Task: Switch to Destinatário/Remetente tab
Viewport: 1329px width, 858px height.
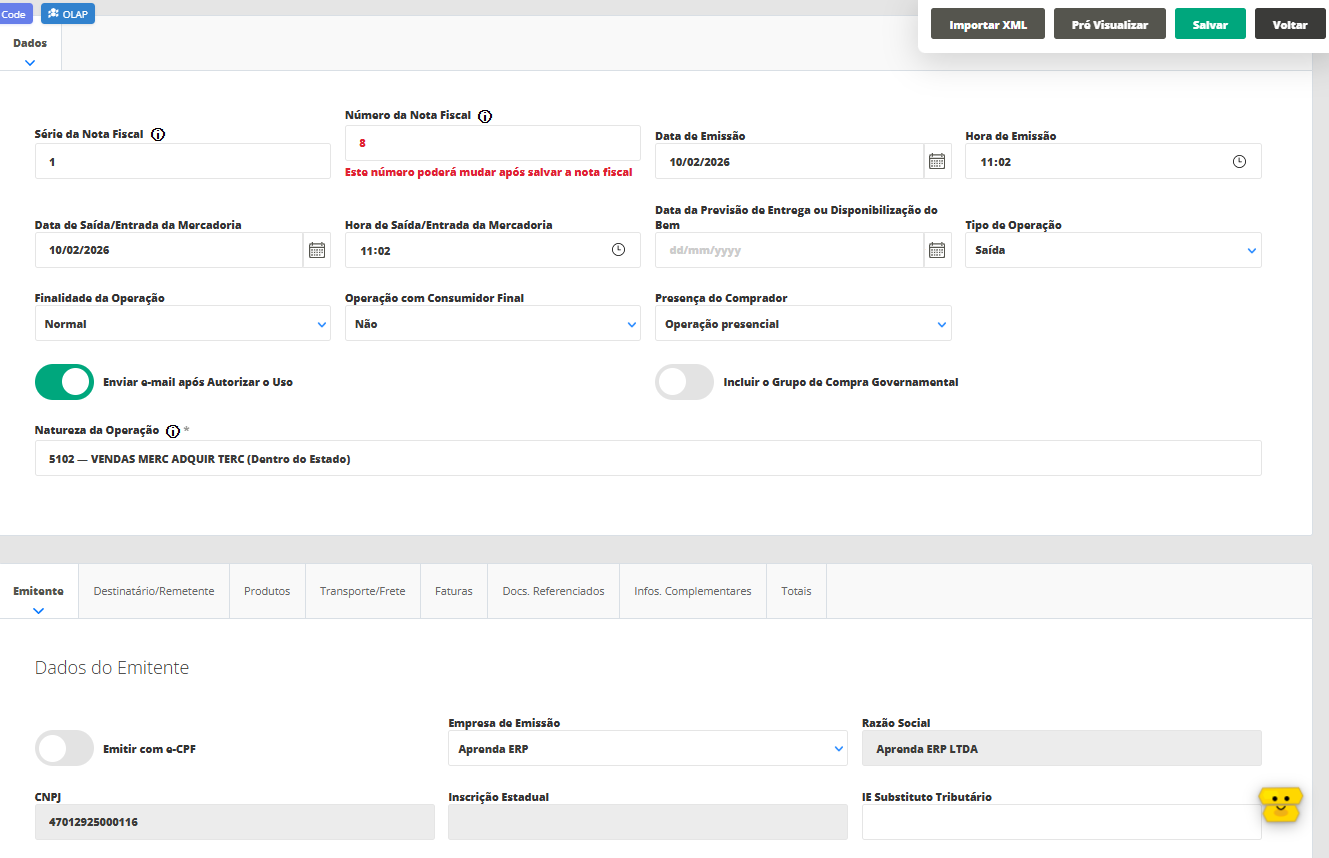Action: tap(154, 591)
